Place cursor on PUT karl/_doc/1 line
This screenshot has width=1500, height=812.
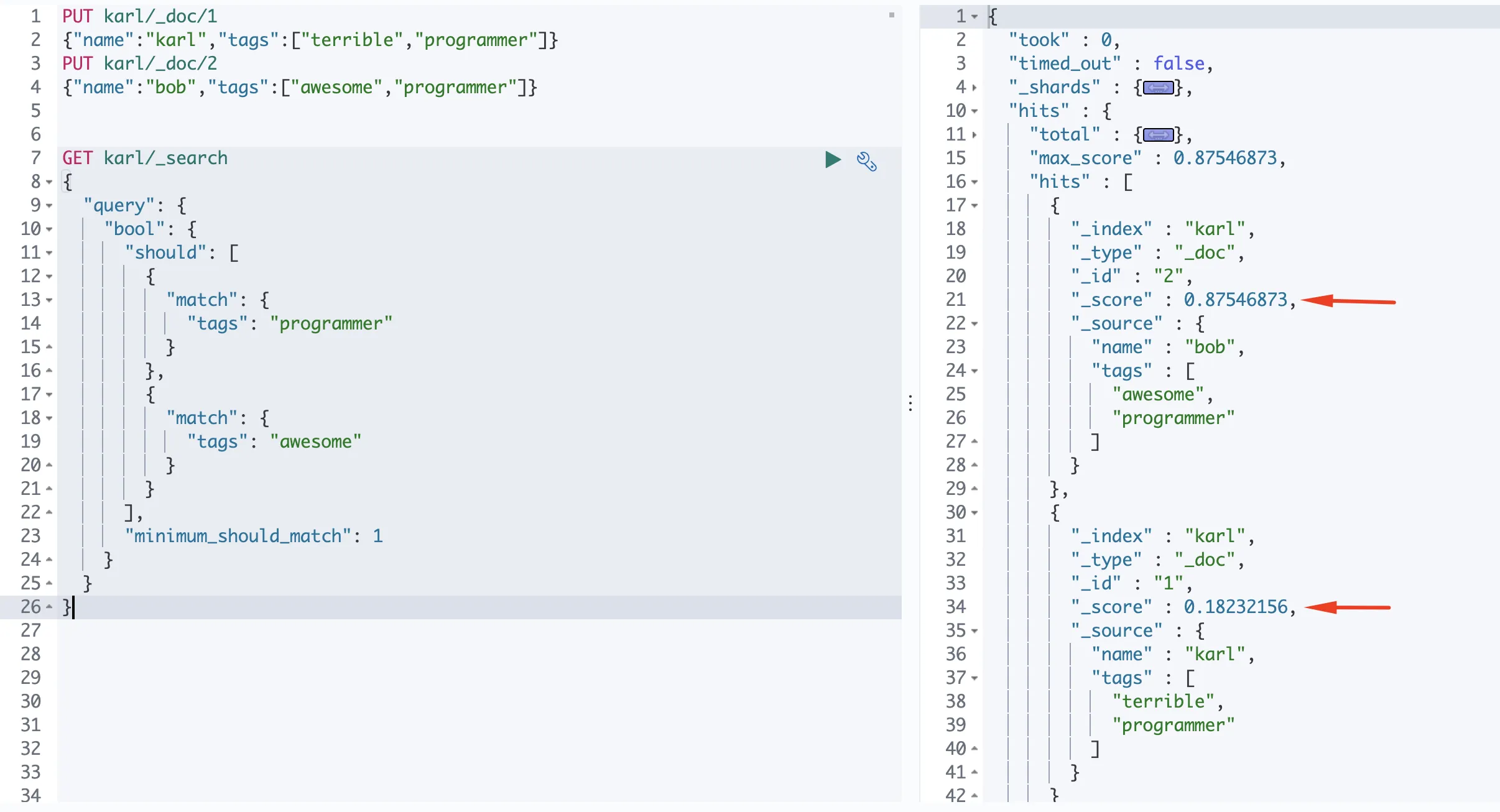point(140,16)
